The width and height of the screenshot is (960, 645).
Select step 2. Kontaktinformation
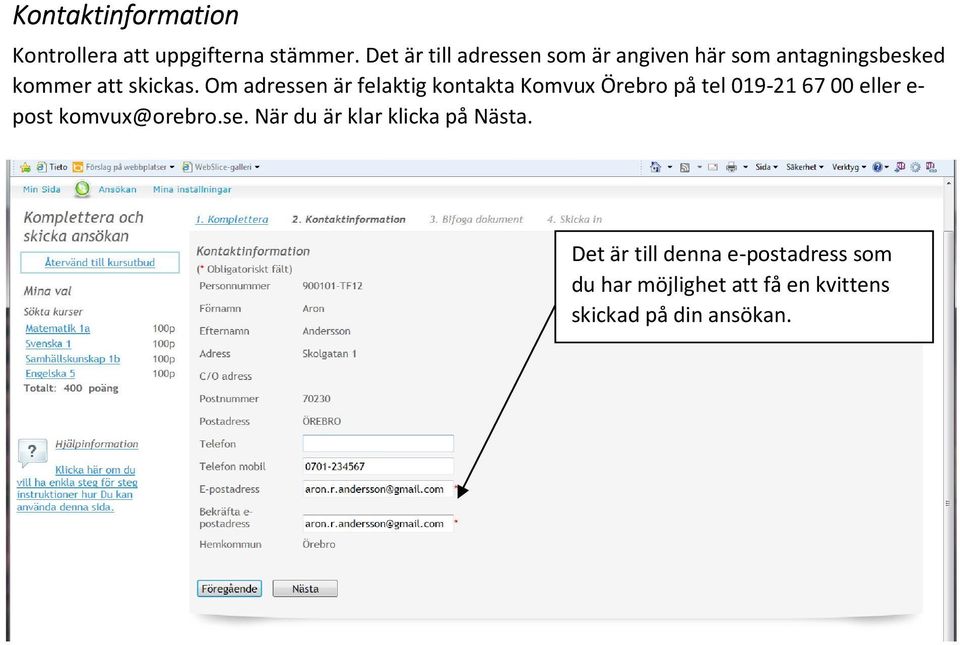click(348, 219)
